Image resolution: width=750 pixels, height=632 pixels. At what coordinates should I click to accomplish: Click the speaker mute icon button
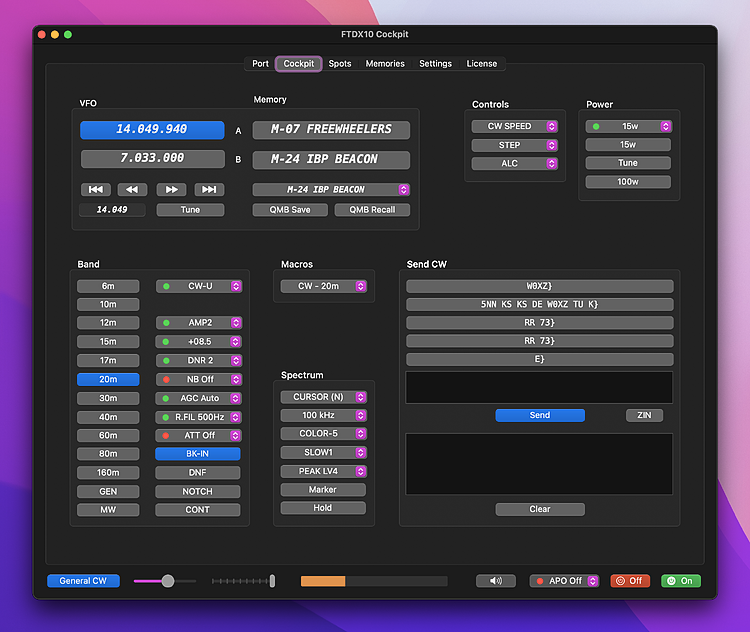pos(495,581)
